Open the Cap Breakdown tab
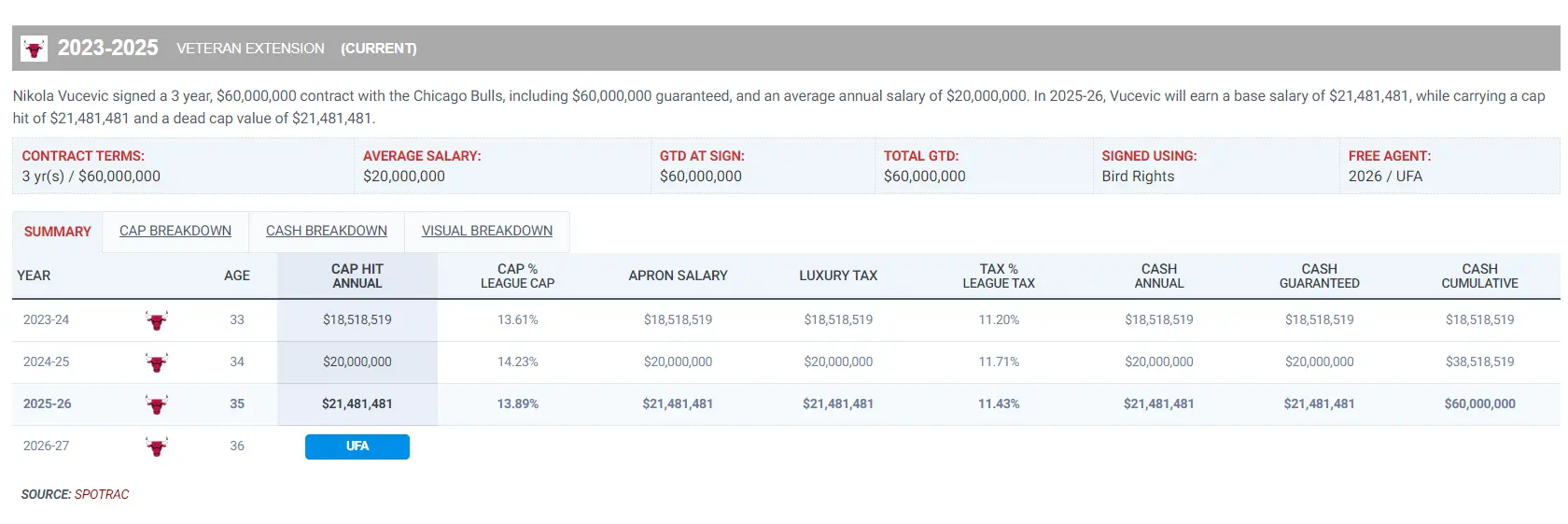1568x524 pixels. pos(175,231)
